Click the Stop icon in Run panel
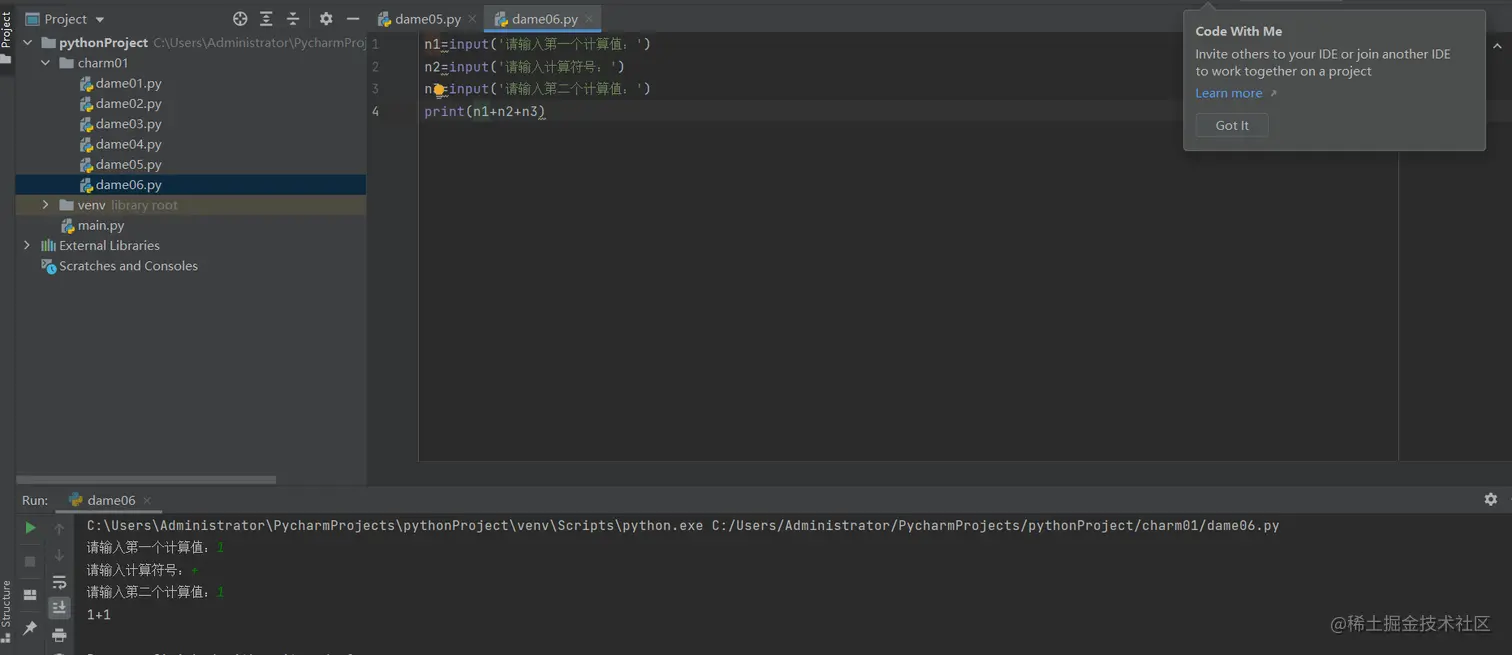 coord(30,561)
